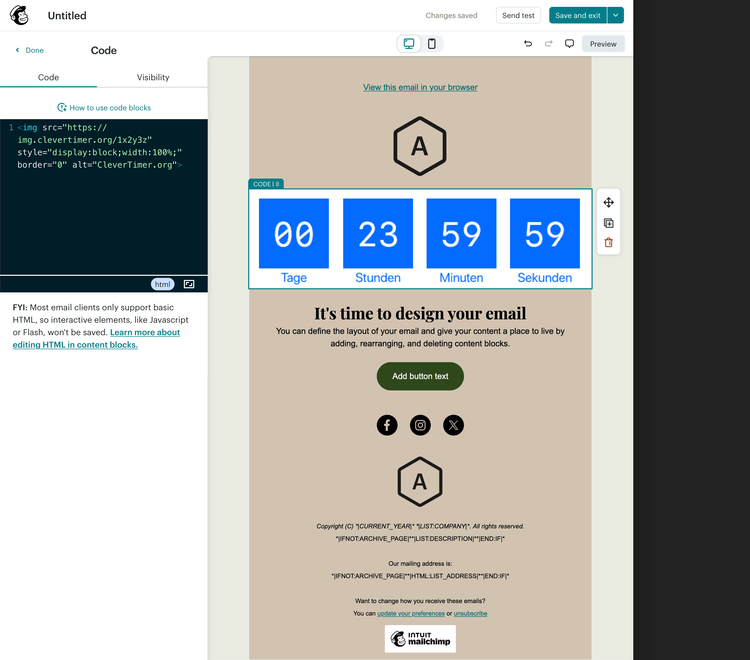Select the Code tab

click(x=48, y=77)
